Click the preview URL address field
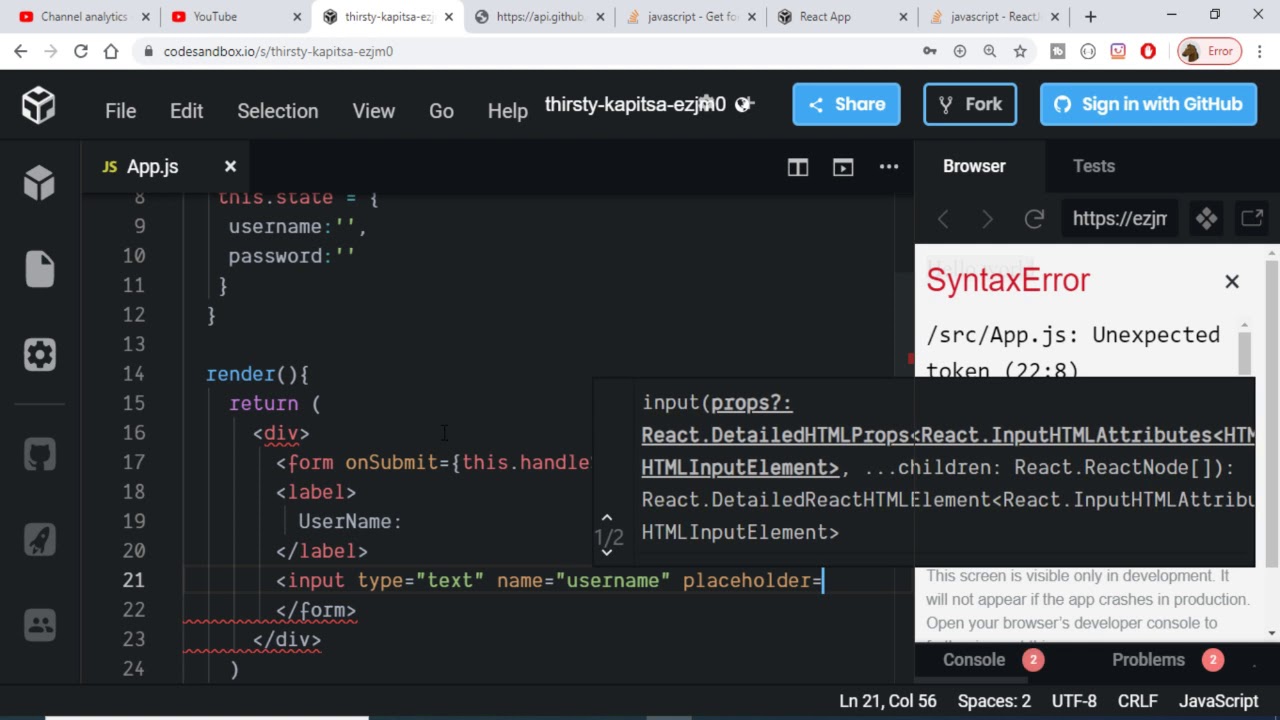The width and height of the screenshot is (1280, 720). click(1119, 219)
